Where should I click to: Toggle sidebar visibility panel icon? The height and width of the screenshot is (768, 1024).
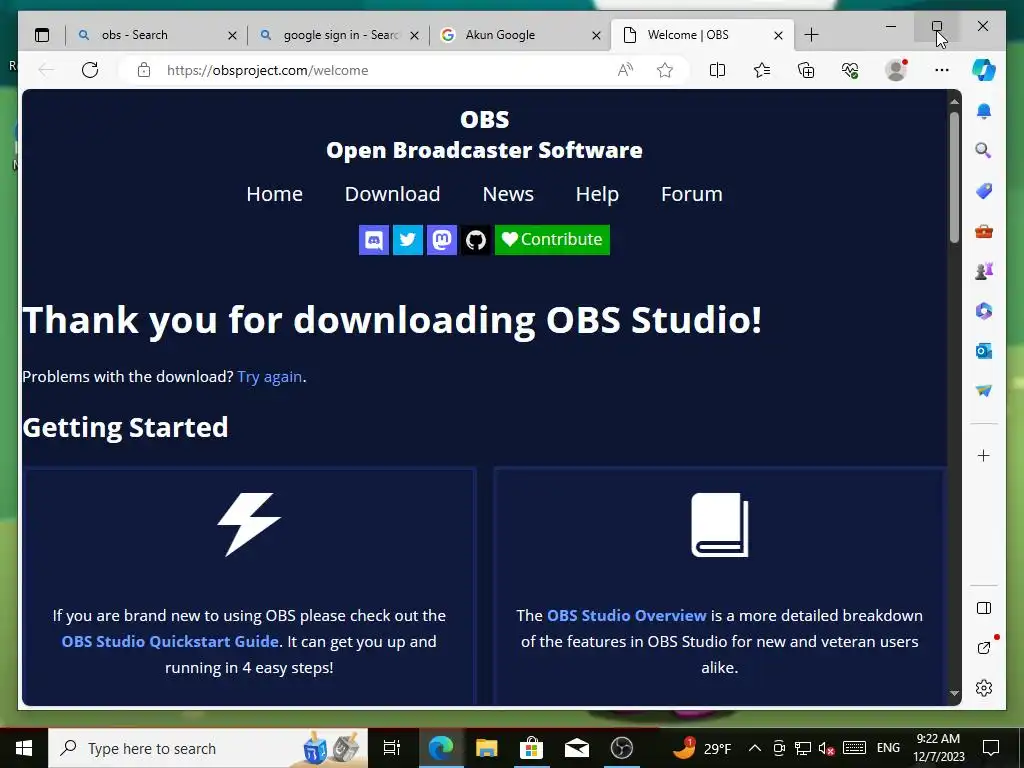984,608
